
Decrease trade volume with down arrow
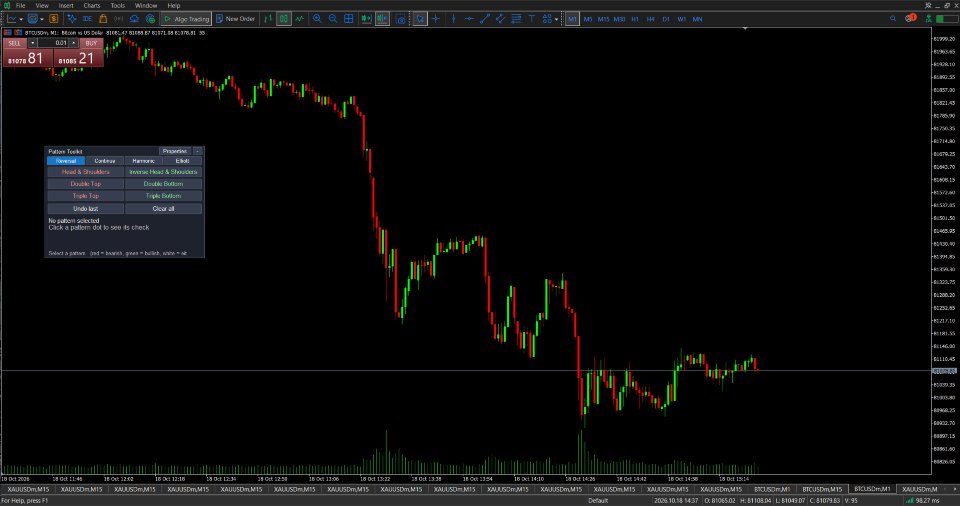click(32, 43)
